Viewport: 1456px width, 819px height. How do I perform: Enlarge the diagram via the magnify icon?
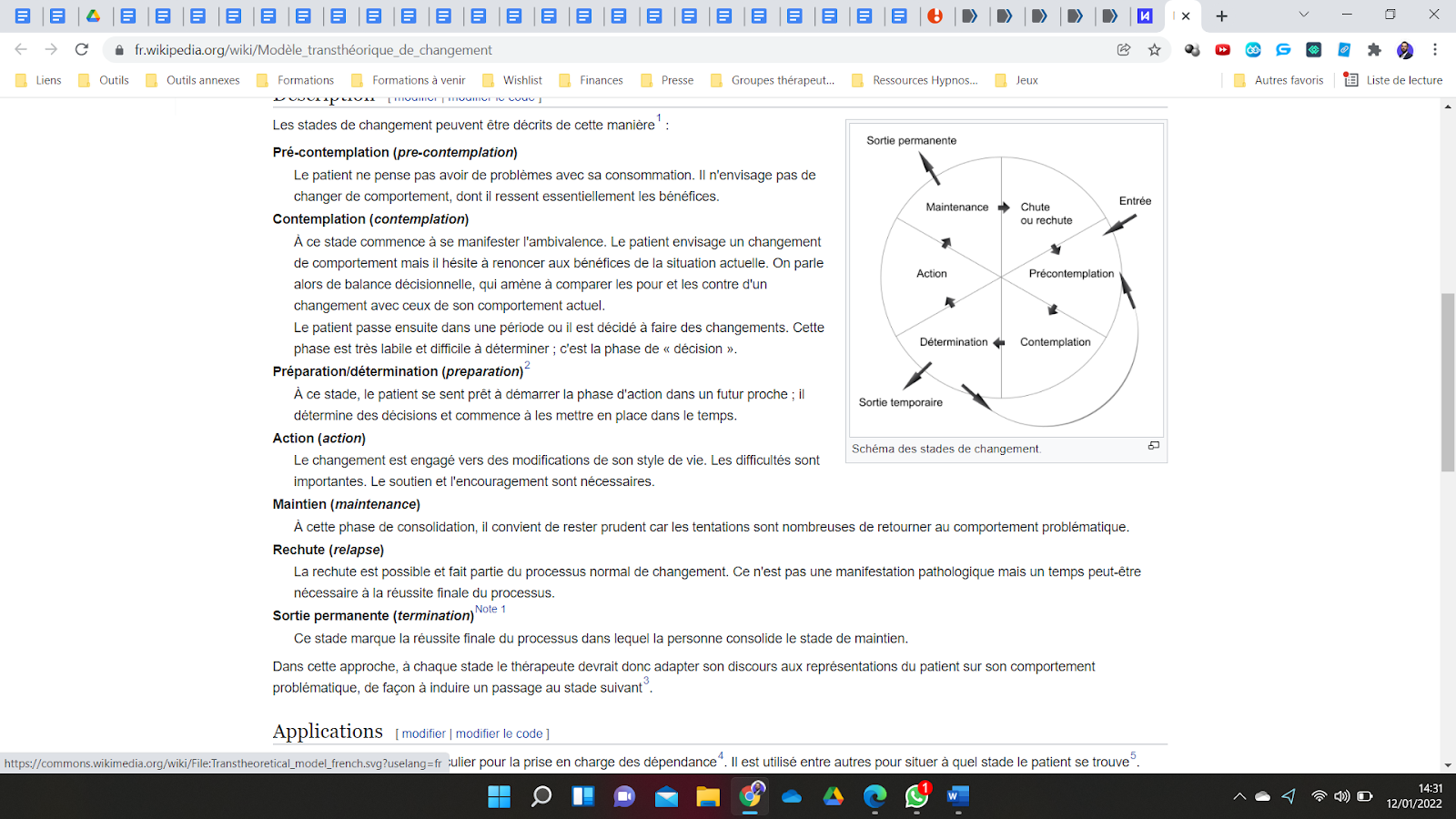point(1154,446)
